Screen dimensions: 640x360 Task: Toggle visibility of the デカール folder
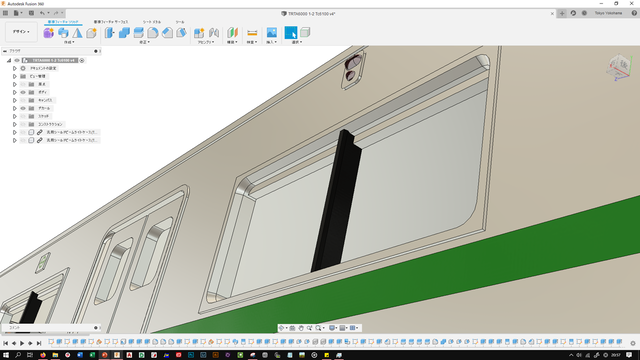pyautogui.click(x=23, y=108)
